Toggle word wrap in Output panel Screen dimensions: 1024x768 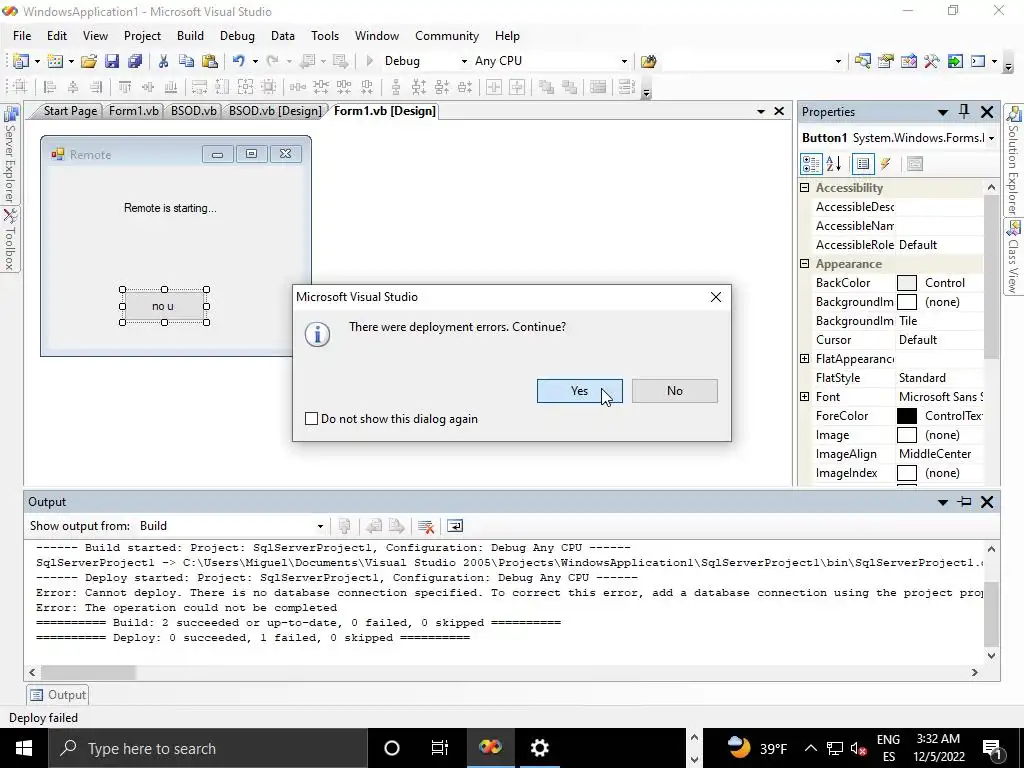[455, 526]
